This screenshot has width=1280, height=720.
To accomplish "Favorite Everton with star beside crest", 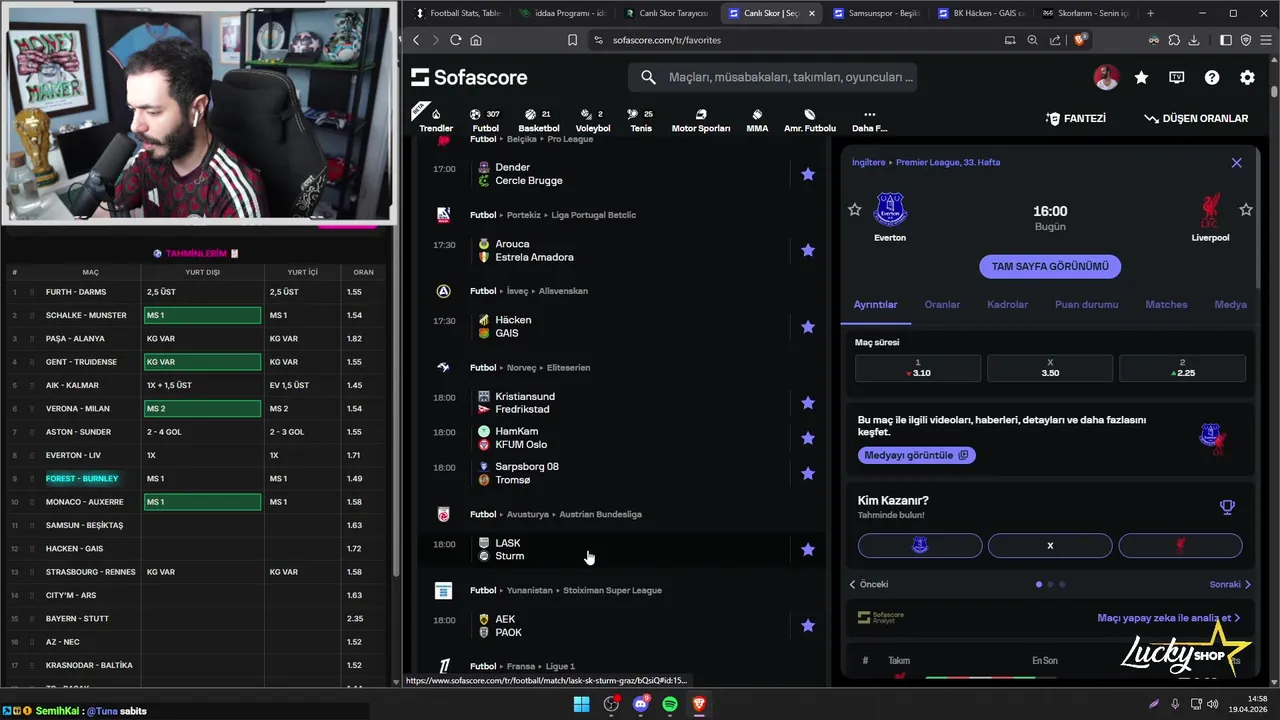I will click(x=854, y=210).
